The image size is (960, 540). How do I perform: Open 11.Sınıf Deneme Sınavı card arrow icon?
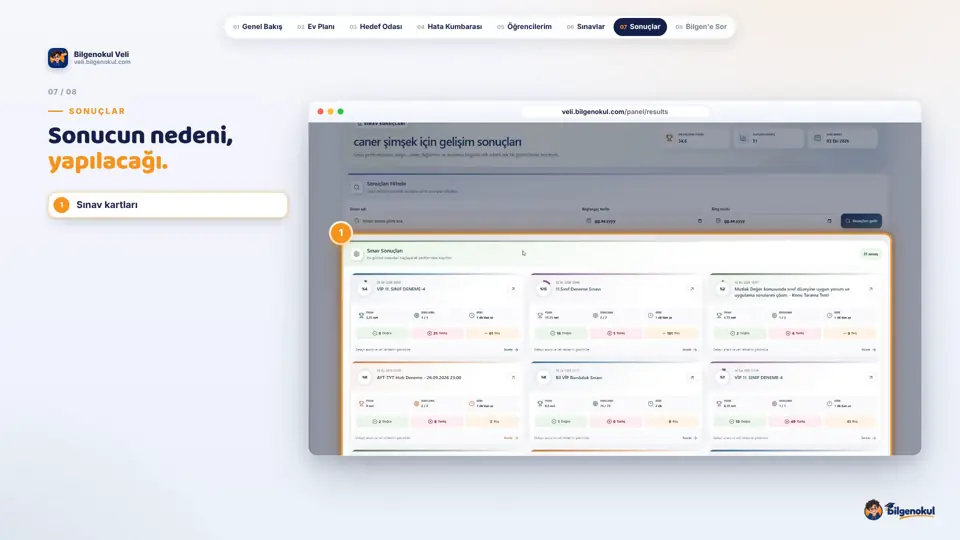pyautogui.click(x=692, y=289)
